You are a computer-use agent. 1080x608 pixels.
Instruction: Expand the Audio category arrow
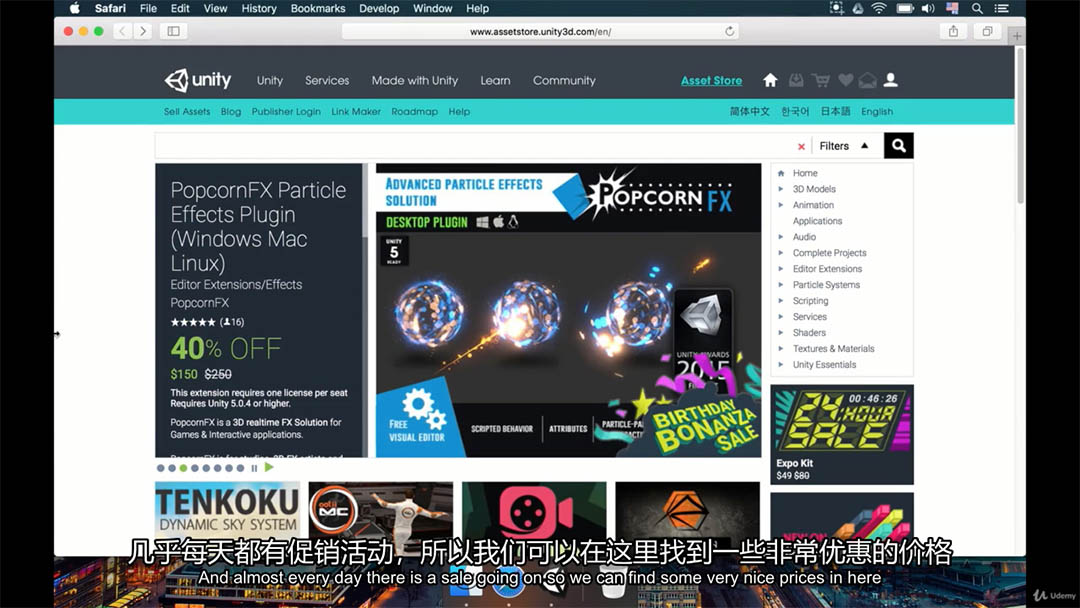point(780,237)
